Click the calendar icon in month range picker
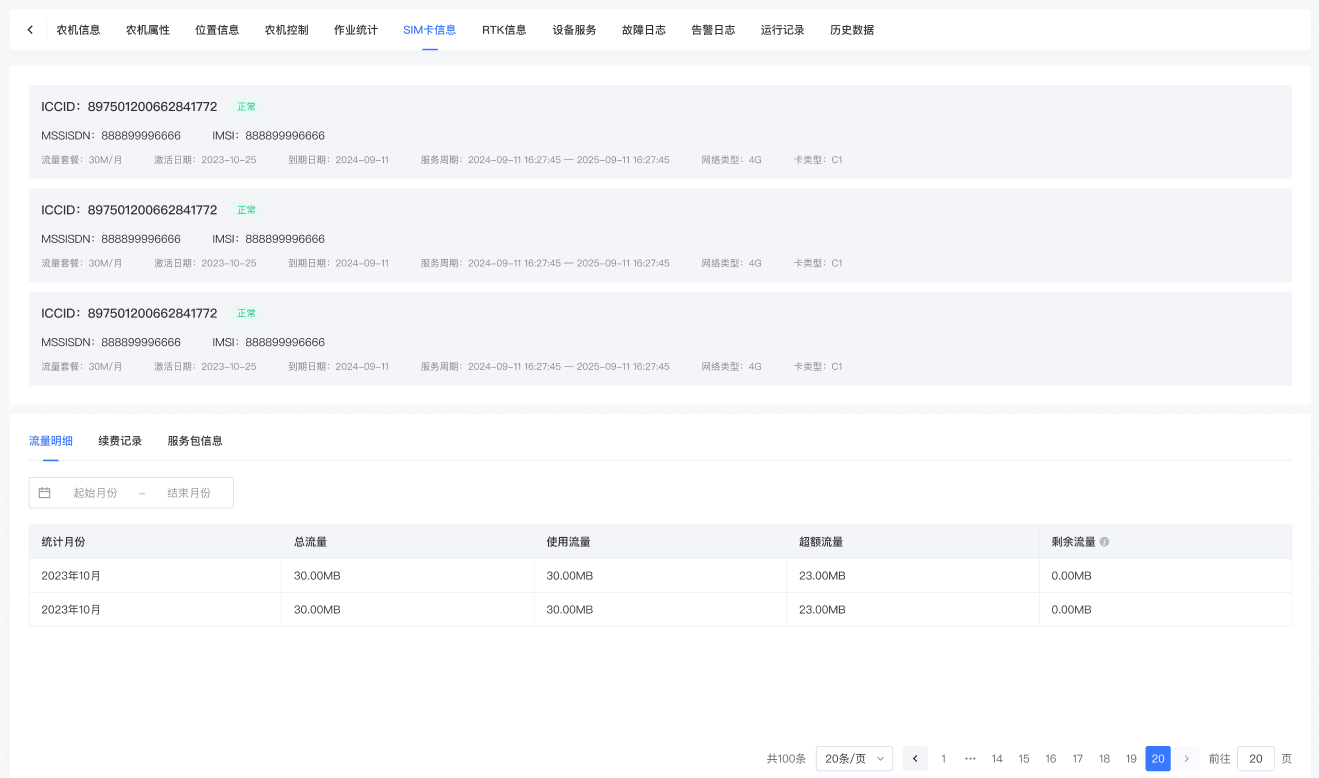1319x778 pixels. coord(45,493)
